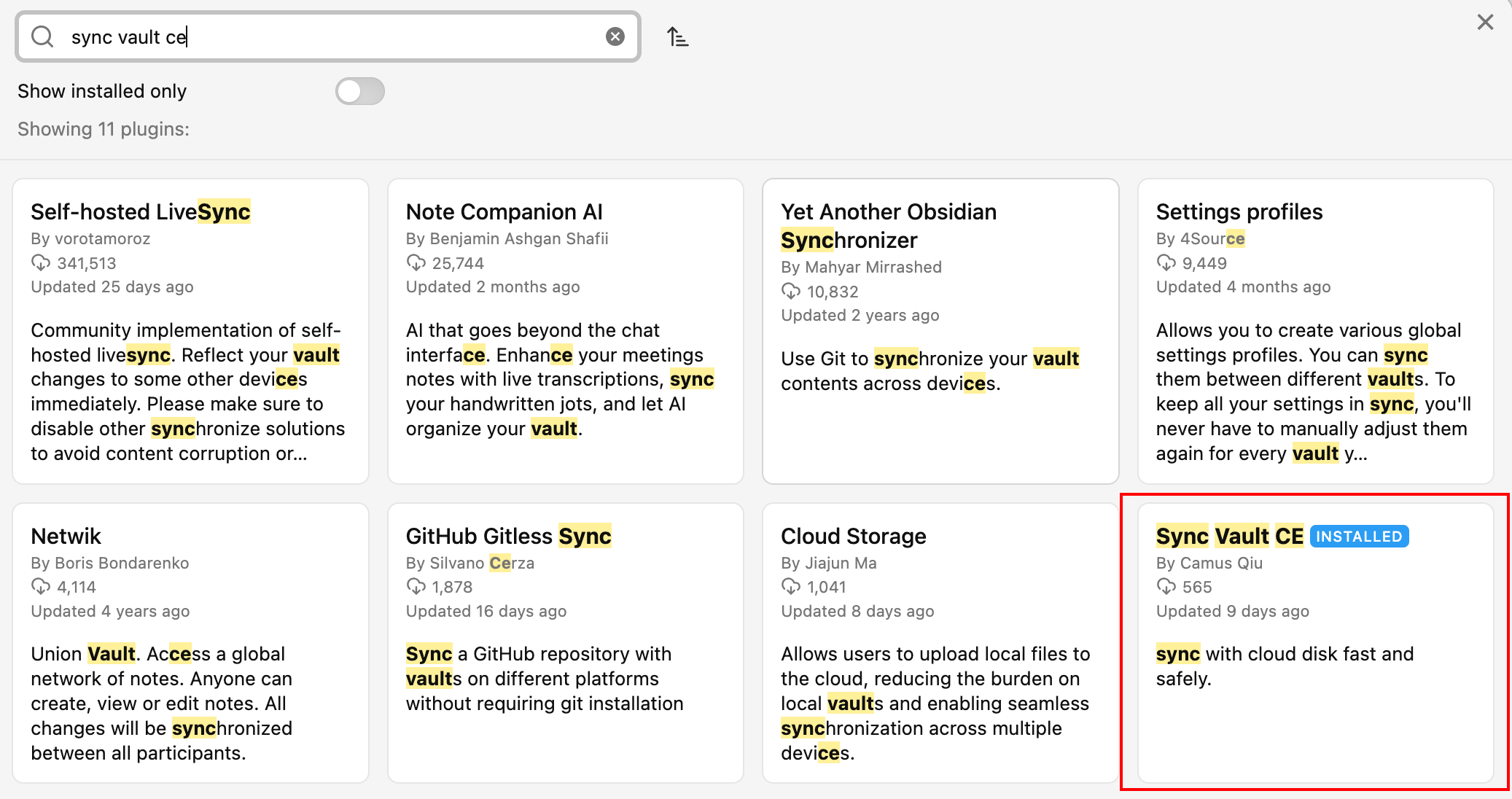Clear the search field text

[615, 36]
